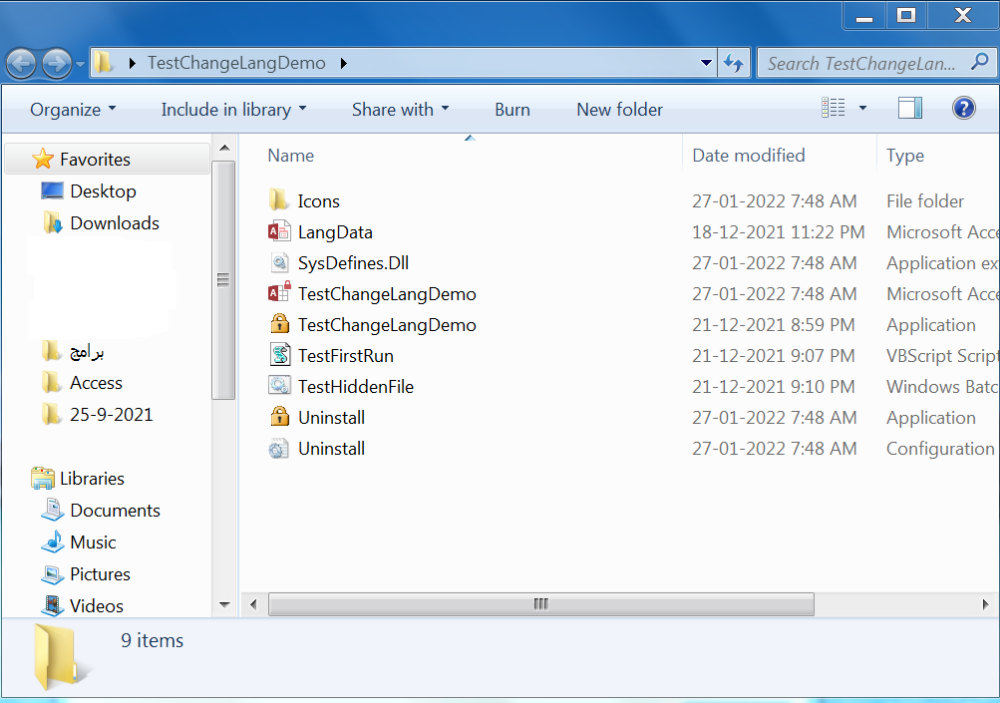Click the TestFirstRun VBScript file icon
Image resolution: width=1000 pixels, height=703 pixels.
[x=279, y=355]
